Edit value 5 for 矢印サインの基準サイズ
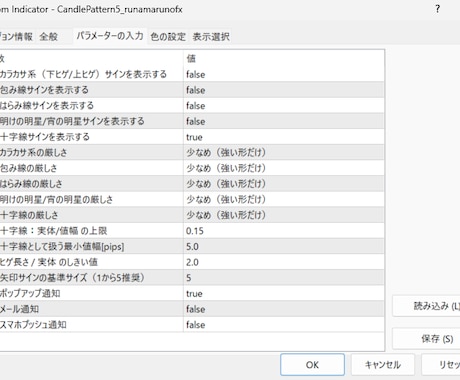The width and height of the screenshot is (460, 380). click(x=284, y=278)
